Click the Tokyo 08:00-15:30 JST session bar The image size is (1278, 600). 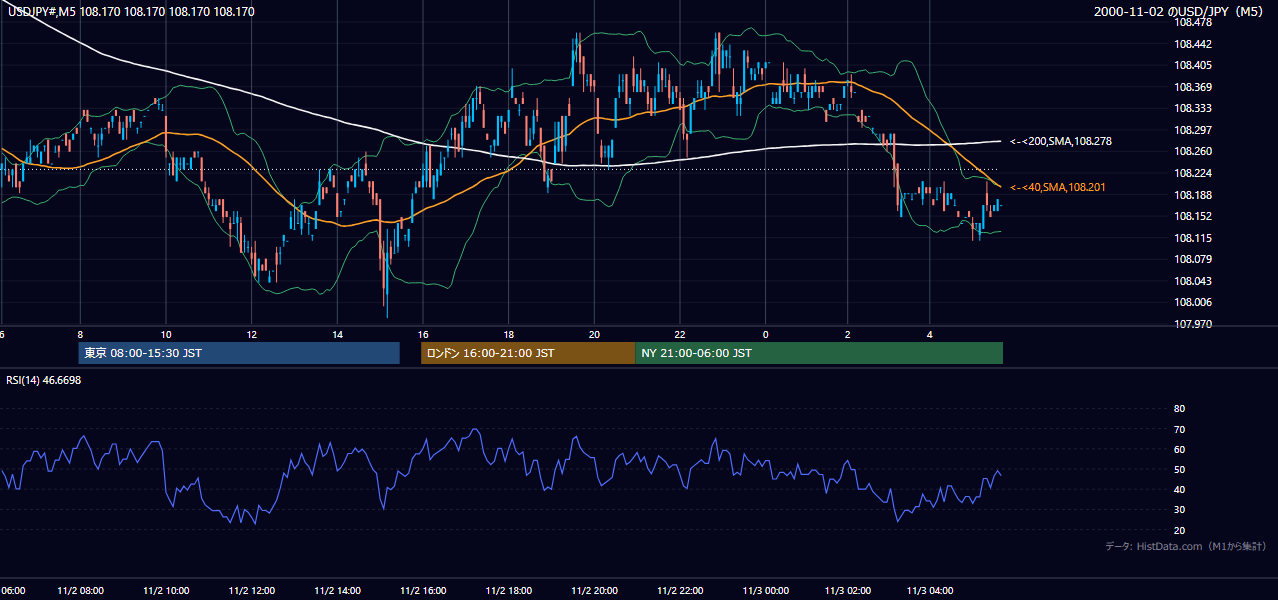click(239, 353)
